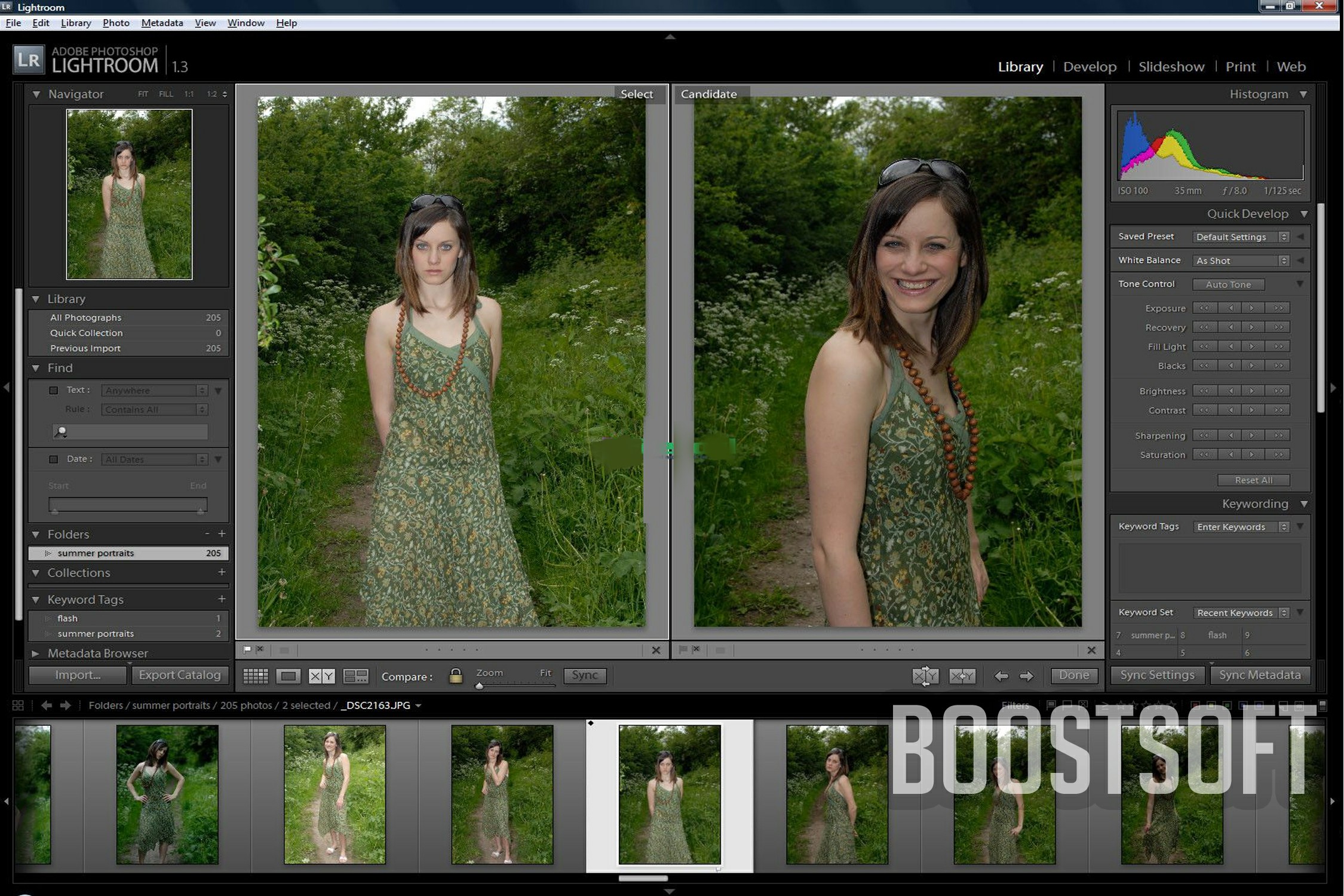
Task: Click the Export Catalog button
Action: point(179,675)
